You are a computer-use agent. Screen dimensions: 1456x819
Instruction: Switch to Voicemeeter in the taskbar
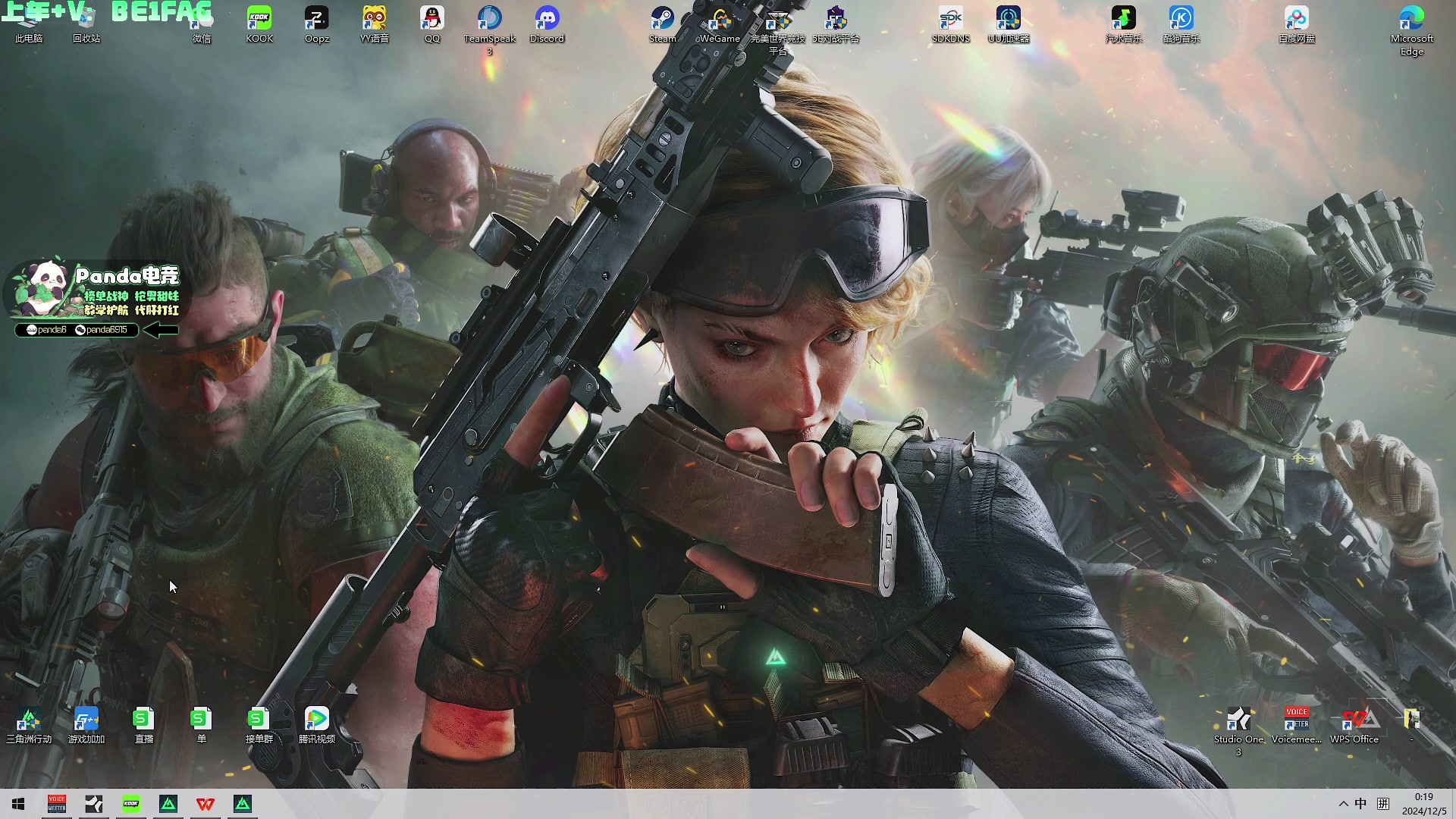tap(57, 804)
